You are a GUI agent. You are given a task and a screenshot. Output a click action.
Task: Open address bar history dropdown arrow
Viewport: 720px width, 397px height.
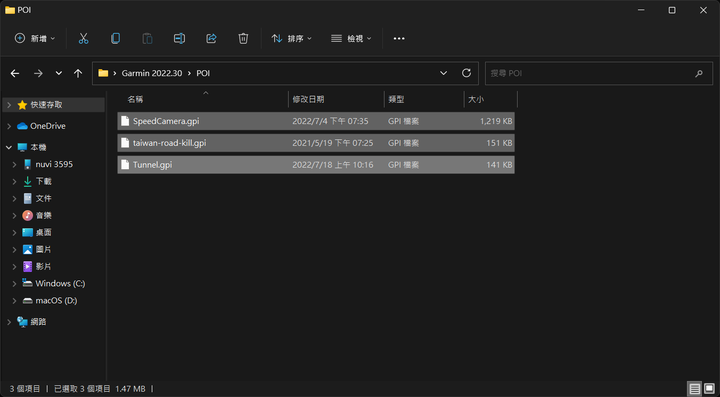coord(444,73)
